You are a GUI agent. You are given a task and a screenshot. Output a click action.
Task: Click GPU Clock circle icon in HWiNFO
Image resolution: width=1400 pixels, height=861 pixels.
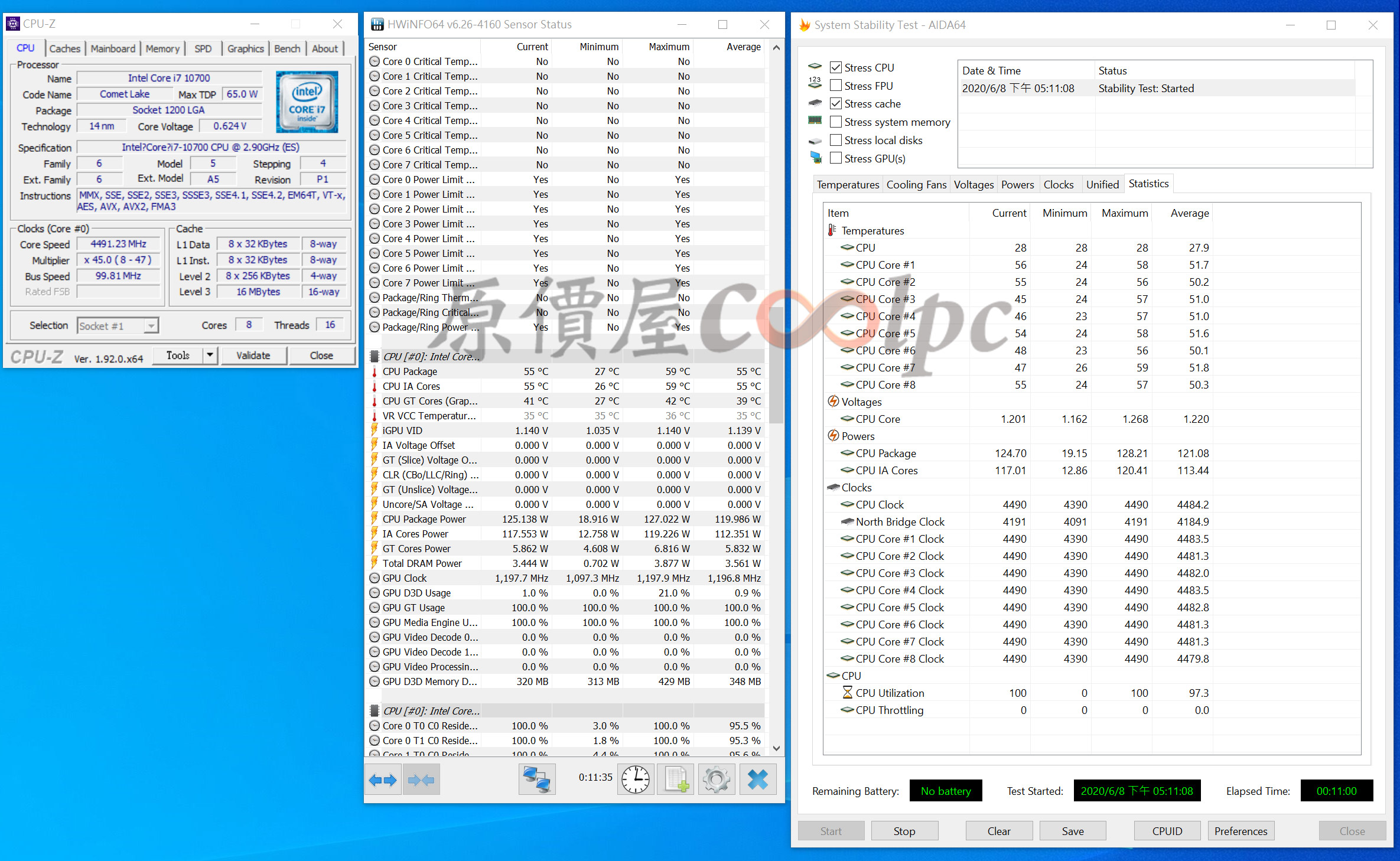[374, 578]
